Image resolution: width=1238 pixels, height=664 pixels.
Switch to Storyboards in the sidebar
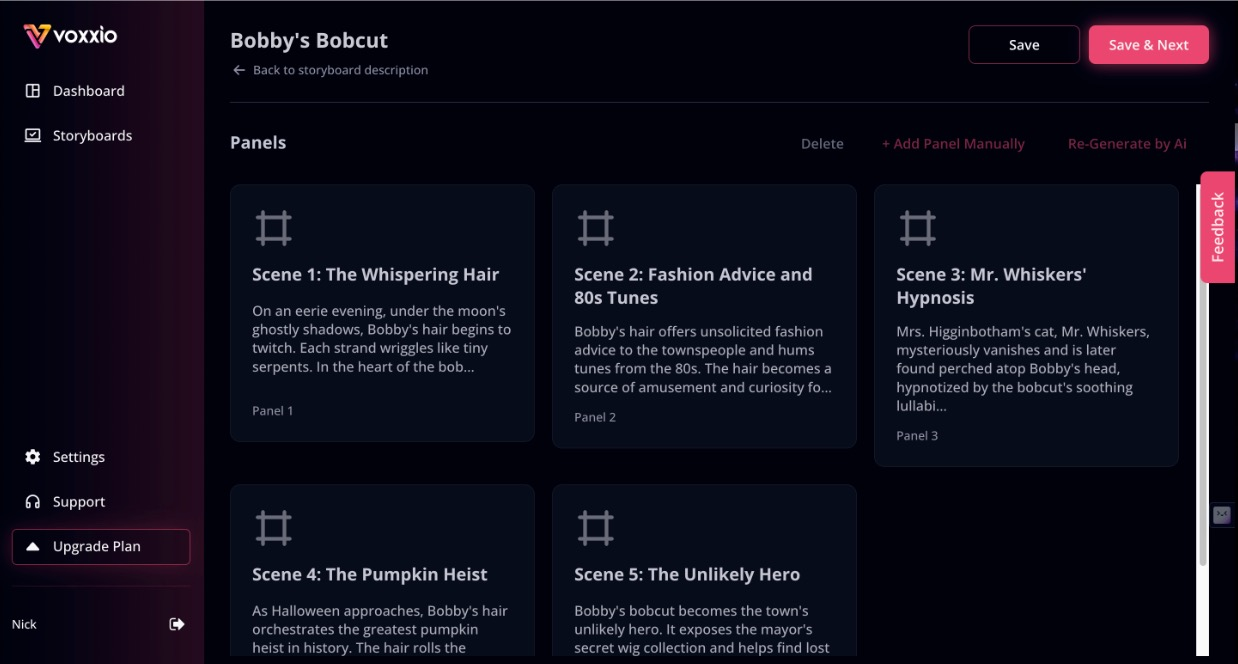pyautogui.click(x=93, y=135)
